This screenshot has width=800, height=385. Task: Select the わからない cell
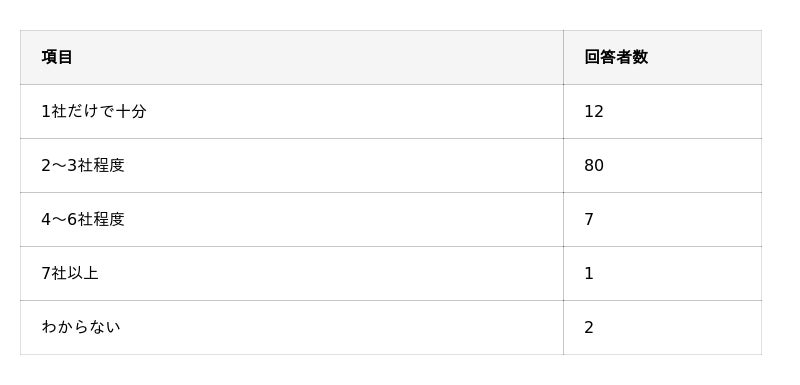coord(292,327)
